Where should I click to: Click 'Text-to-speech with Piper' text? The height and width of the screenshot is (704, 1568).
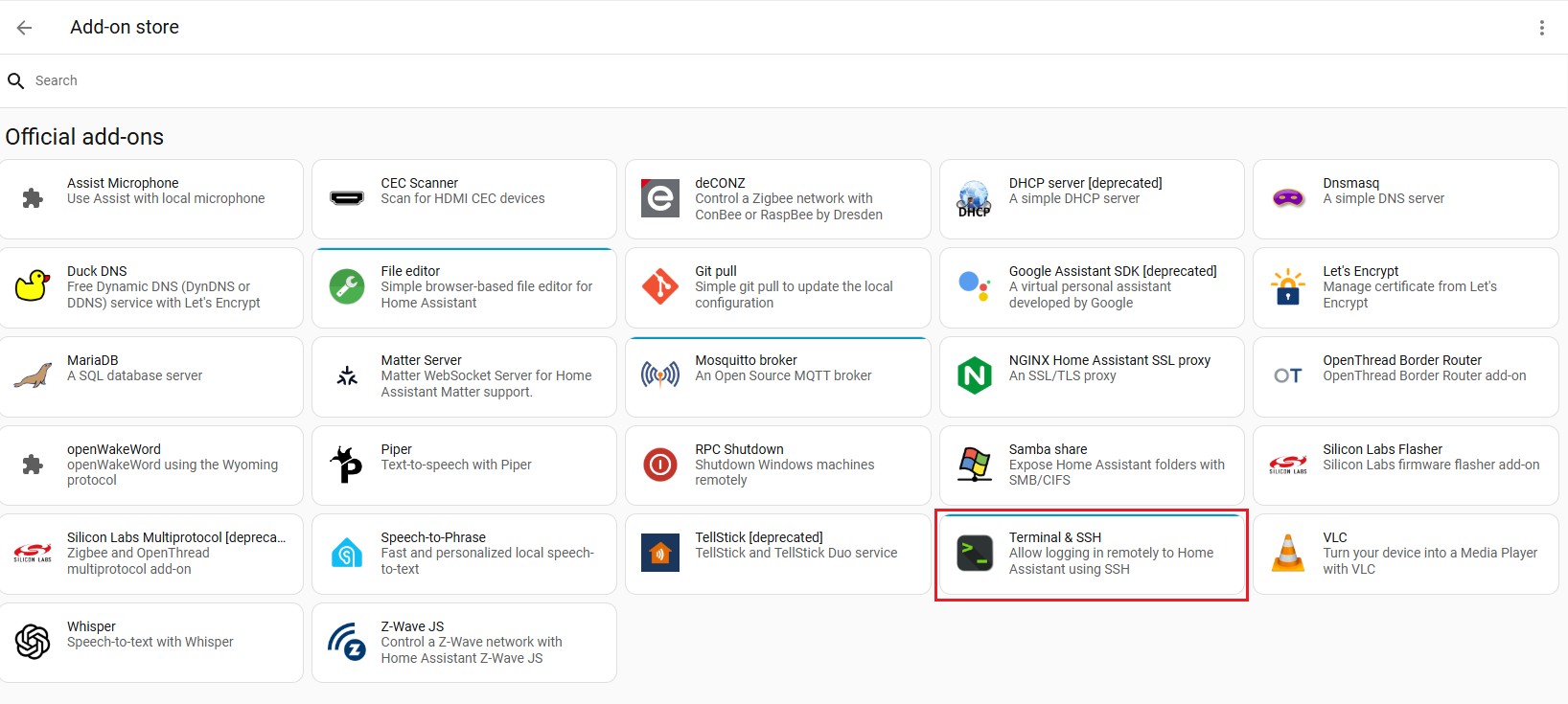[x=455, y=465]
